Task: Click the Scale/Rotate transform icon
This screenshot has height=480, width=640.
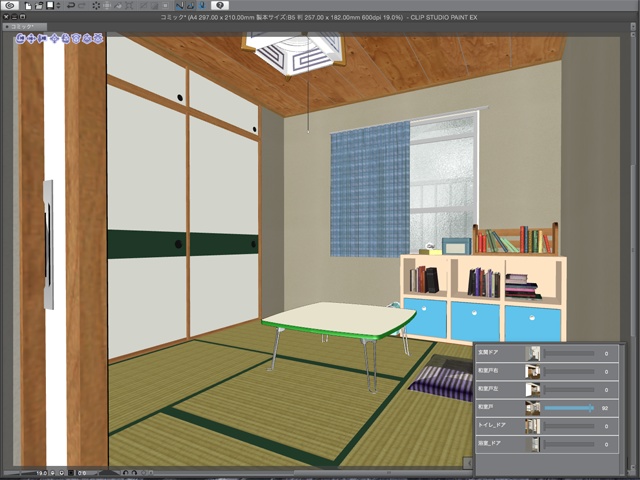Action: pyautogui.click(x=129, y=6)
